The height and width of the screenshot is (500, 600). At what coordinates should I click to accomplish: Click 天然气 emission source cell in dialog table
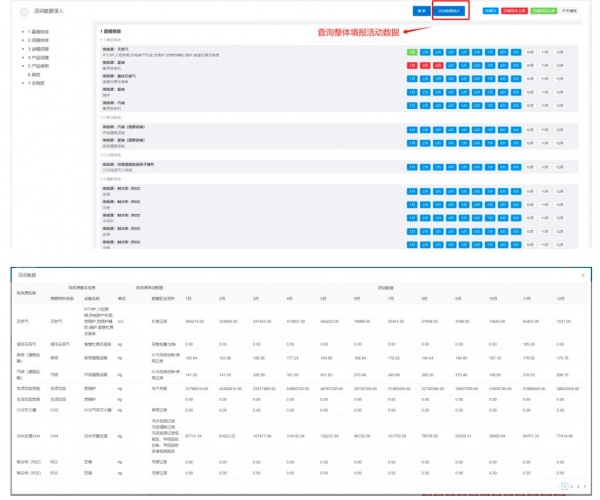23,321
